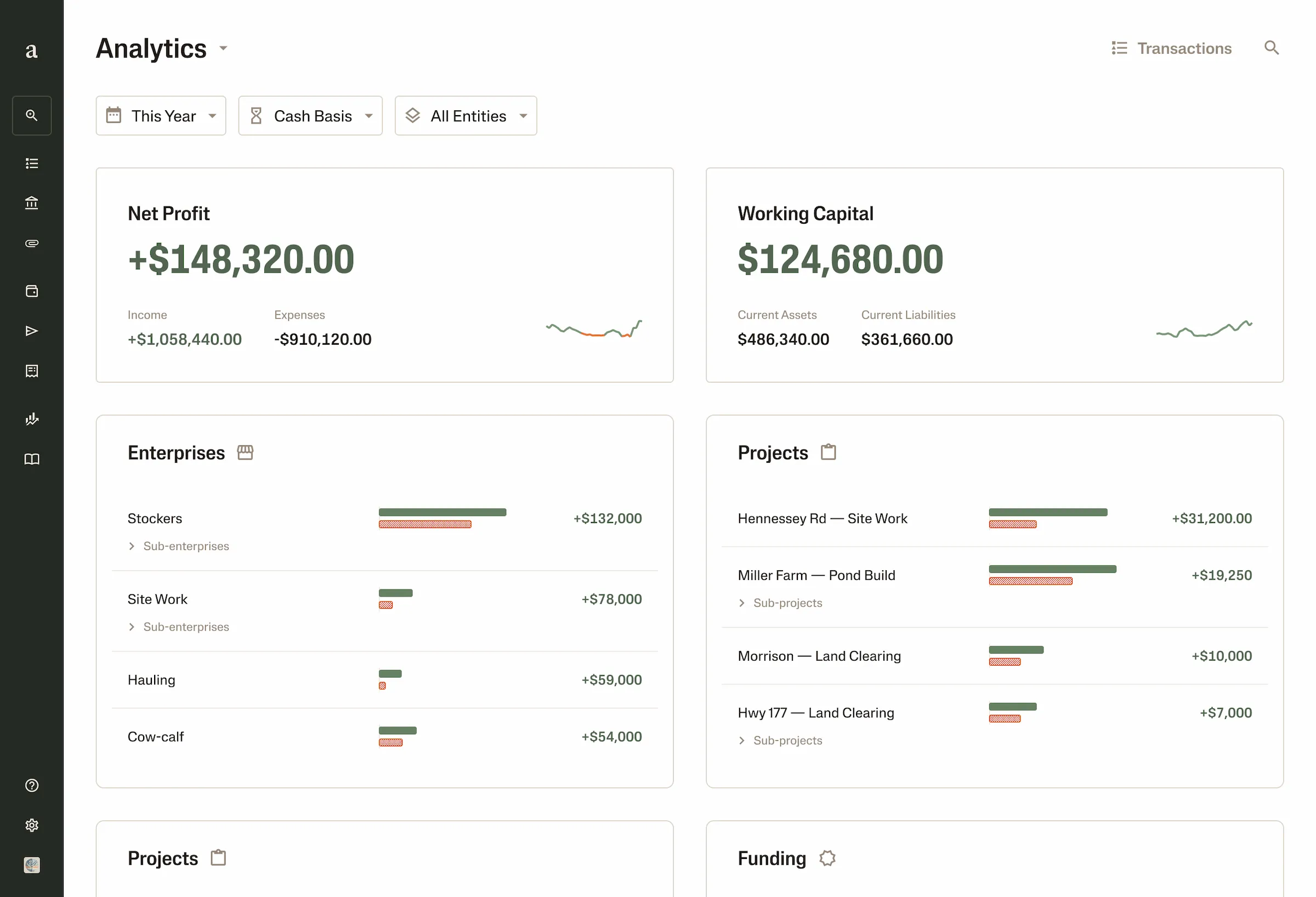The image size is (1316, 897).
Task: Select the send payments paper plane icon
Action: tap(31, 330)
